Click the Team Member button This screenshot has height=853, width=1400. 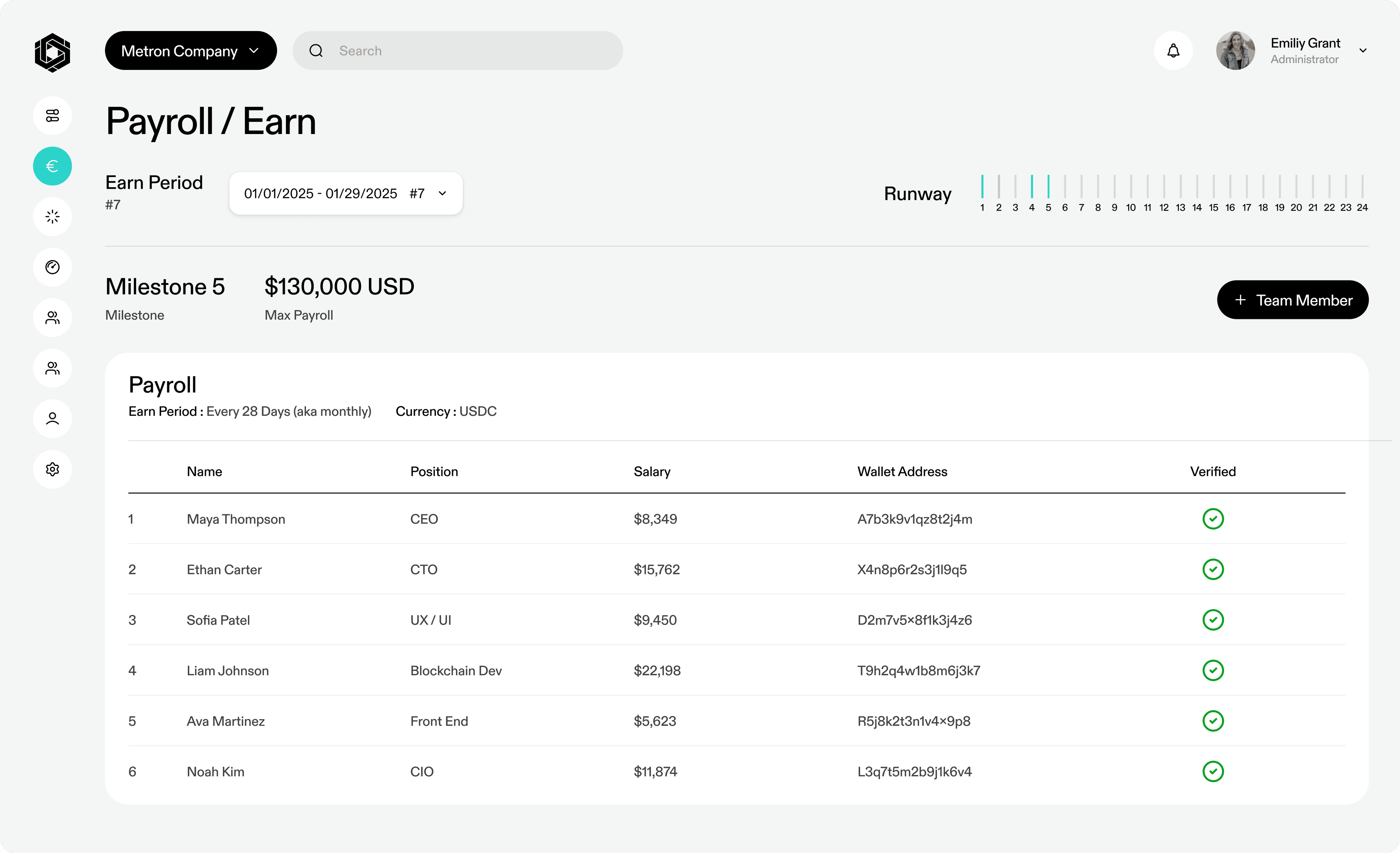tap(1292, 300)
